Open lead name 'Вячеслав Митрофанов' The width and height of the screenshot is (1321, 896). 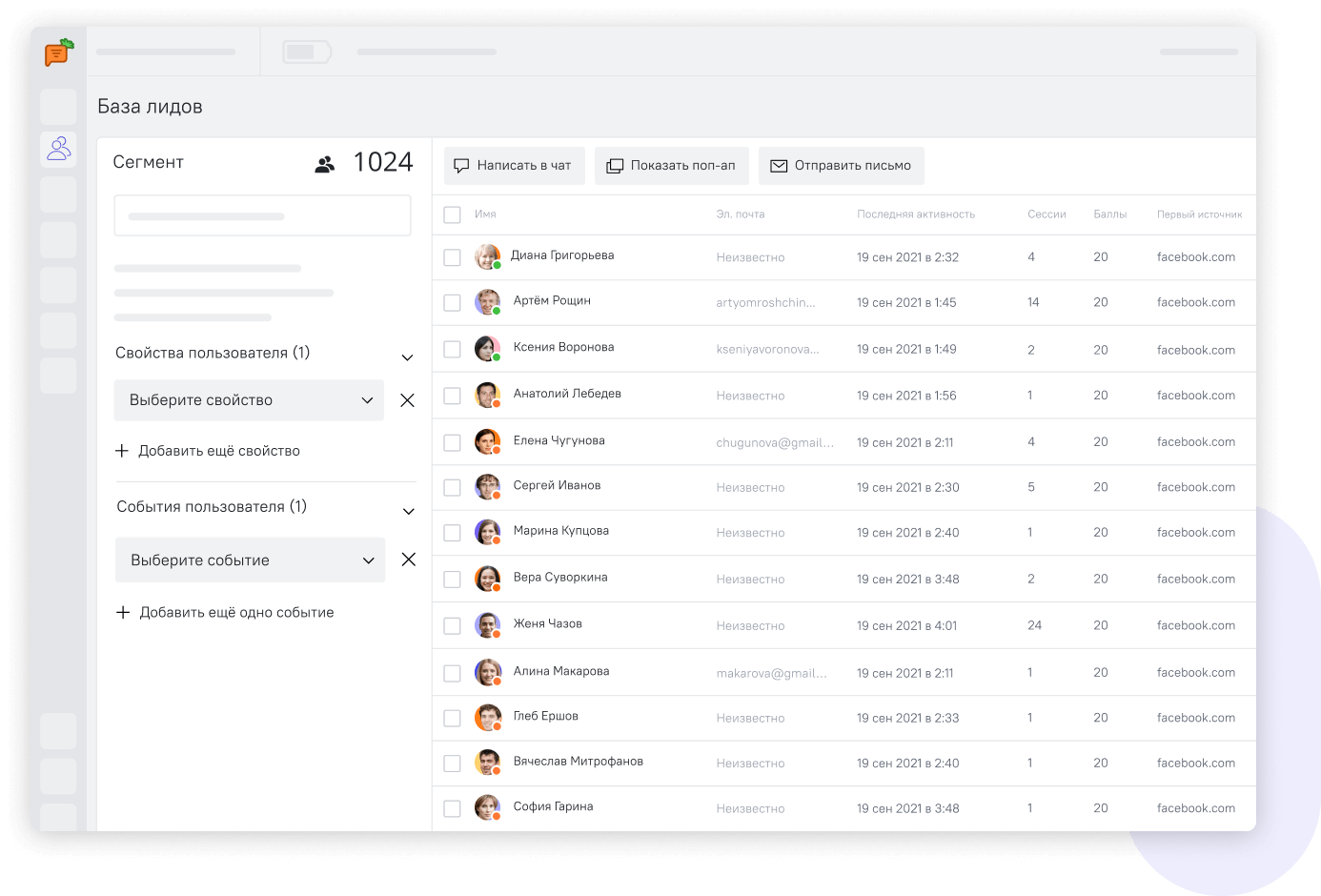pos(578,761)
